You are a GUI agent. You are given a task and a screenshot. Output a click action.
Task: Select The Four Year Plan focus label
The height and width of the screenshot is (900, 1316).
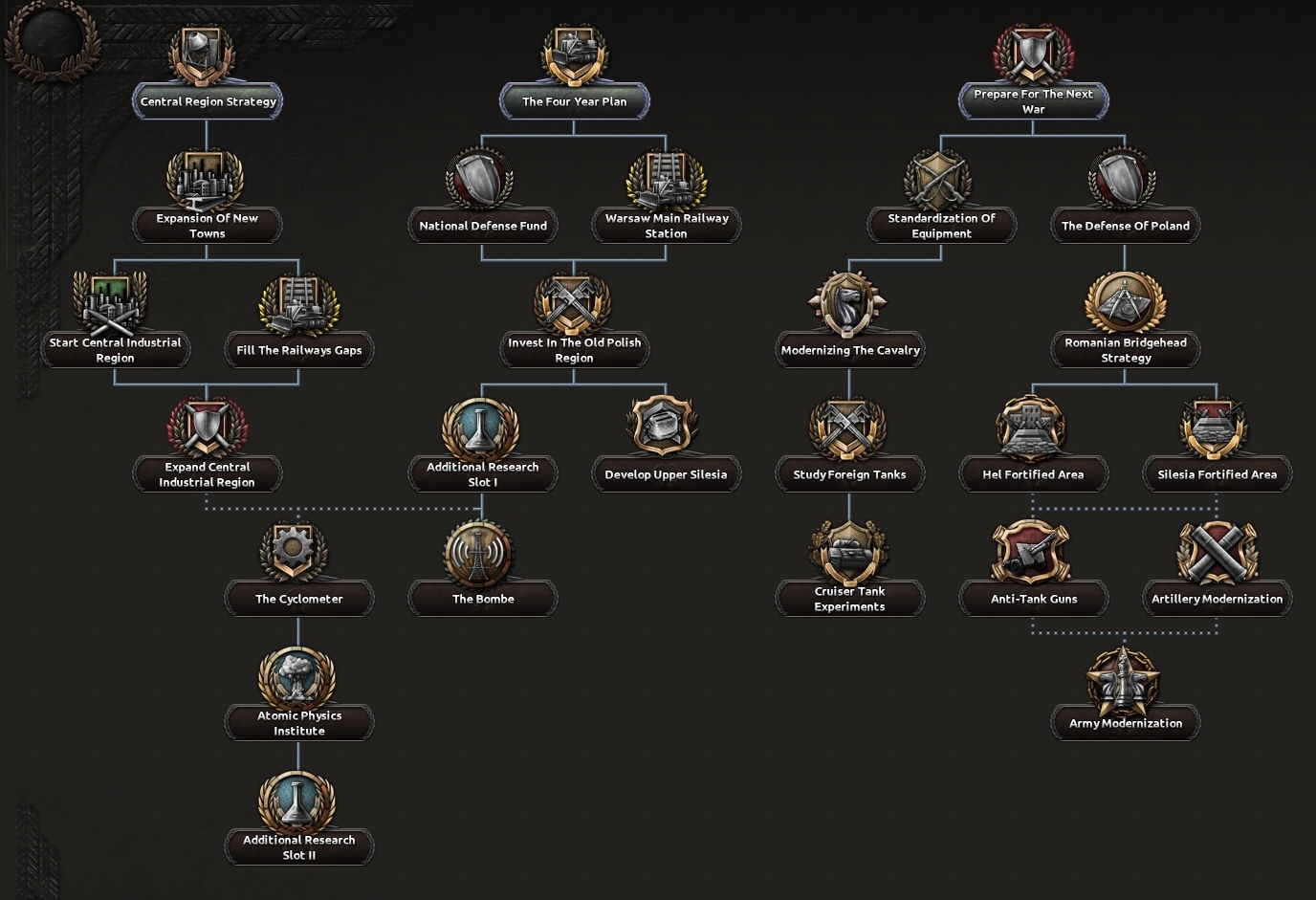coord(575,101)
